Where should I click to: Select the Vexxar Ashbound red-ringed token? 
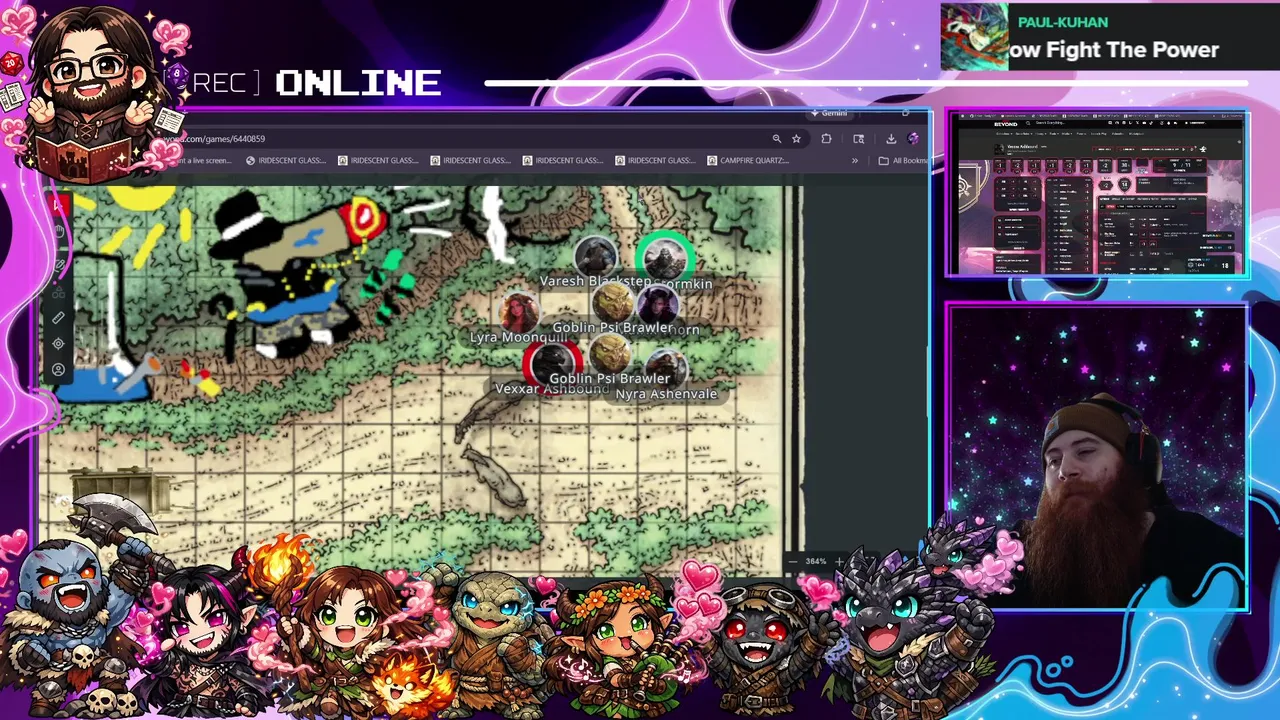[x=552, y=363]
